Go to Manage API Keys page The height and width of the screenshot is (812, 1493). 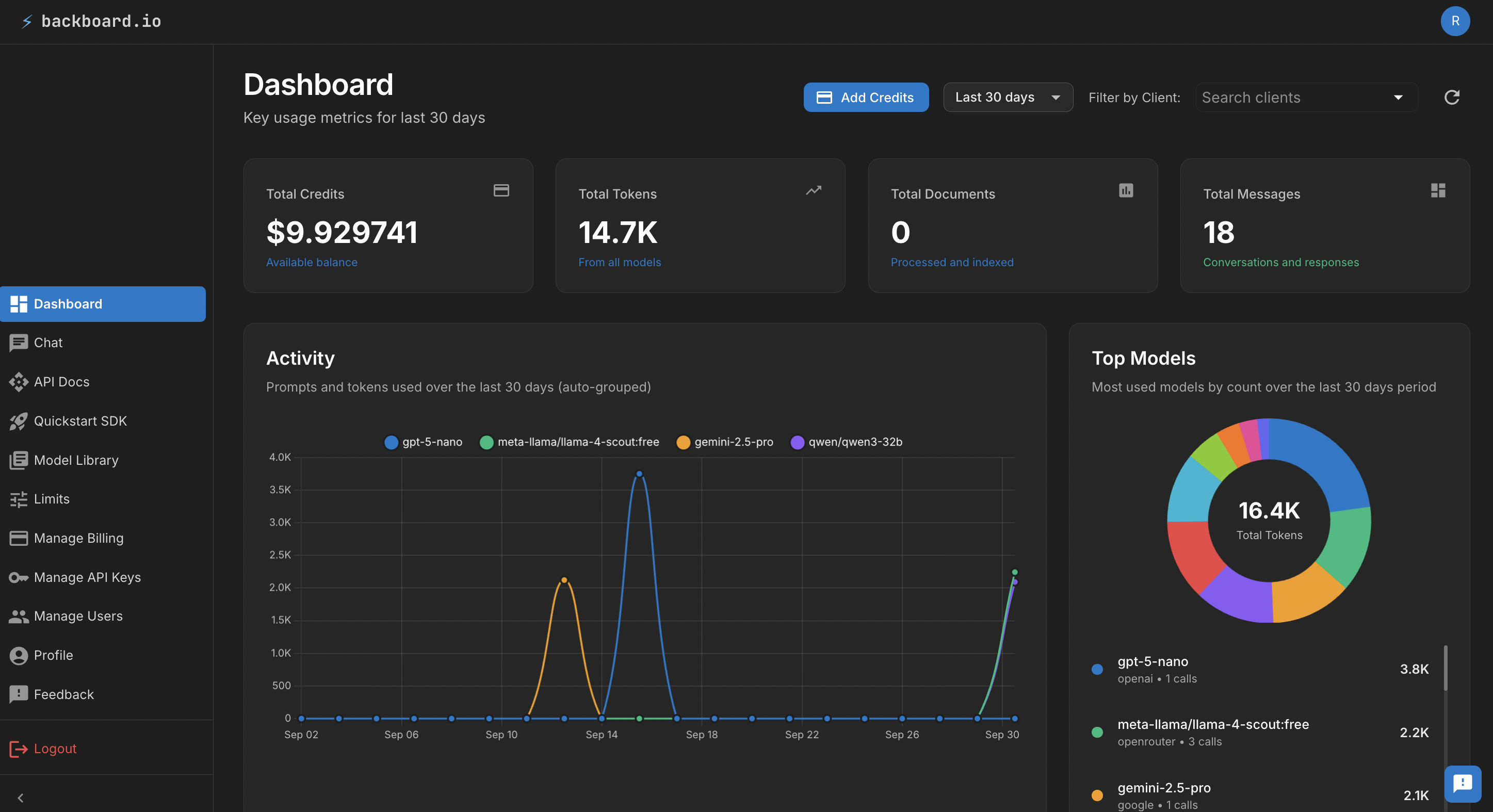(87, 577)
